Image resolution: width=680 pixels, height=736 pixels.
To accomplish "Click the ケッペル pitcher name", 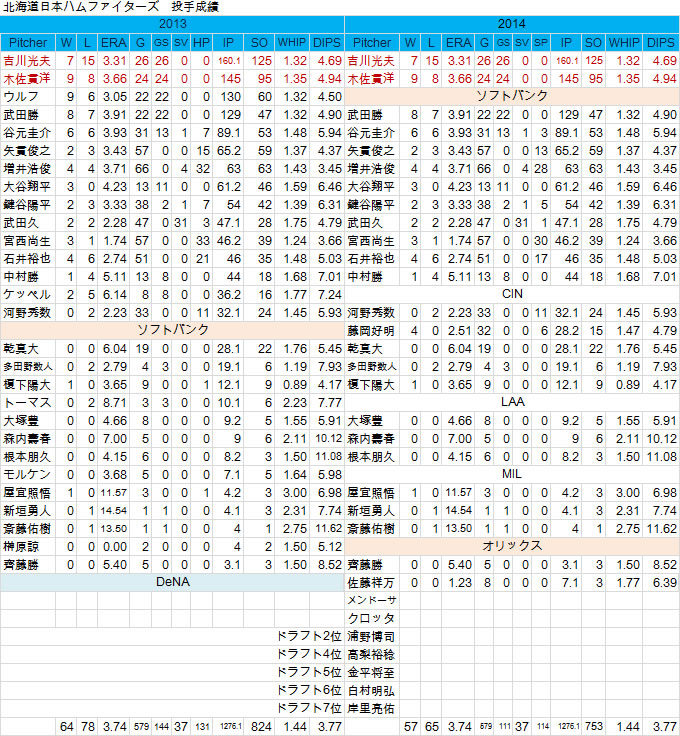I will (x=27, y=295).
